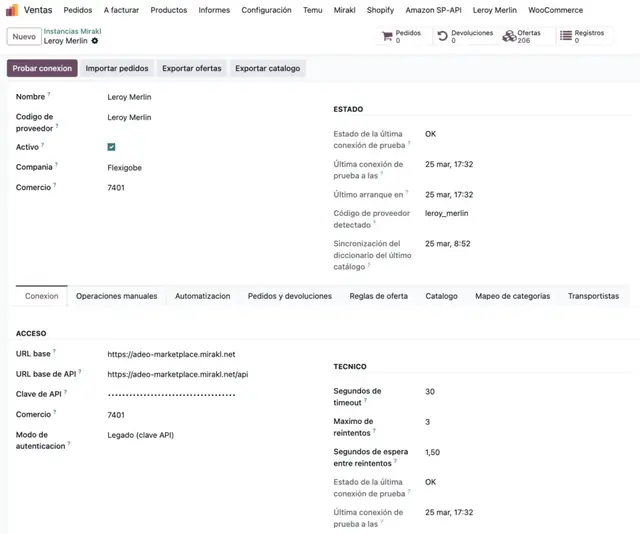640x534 pixels.
Task: Click Probar conexion button
Action: [42, 68]
